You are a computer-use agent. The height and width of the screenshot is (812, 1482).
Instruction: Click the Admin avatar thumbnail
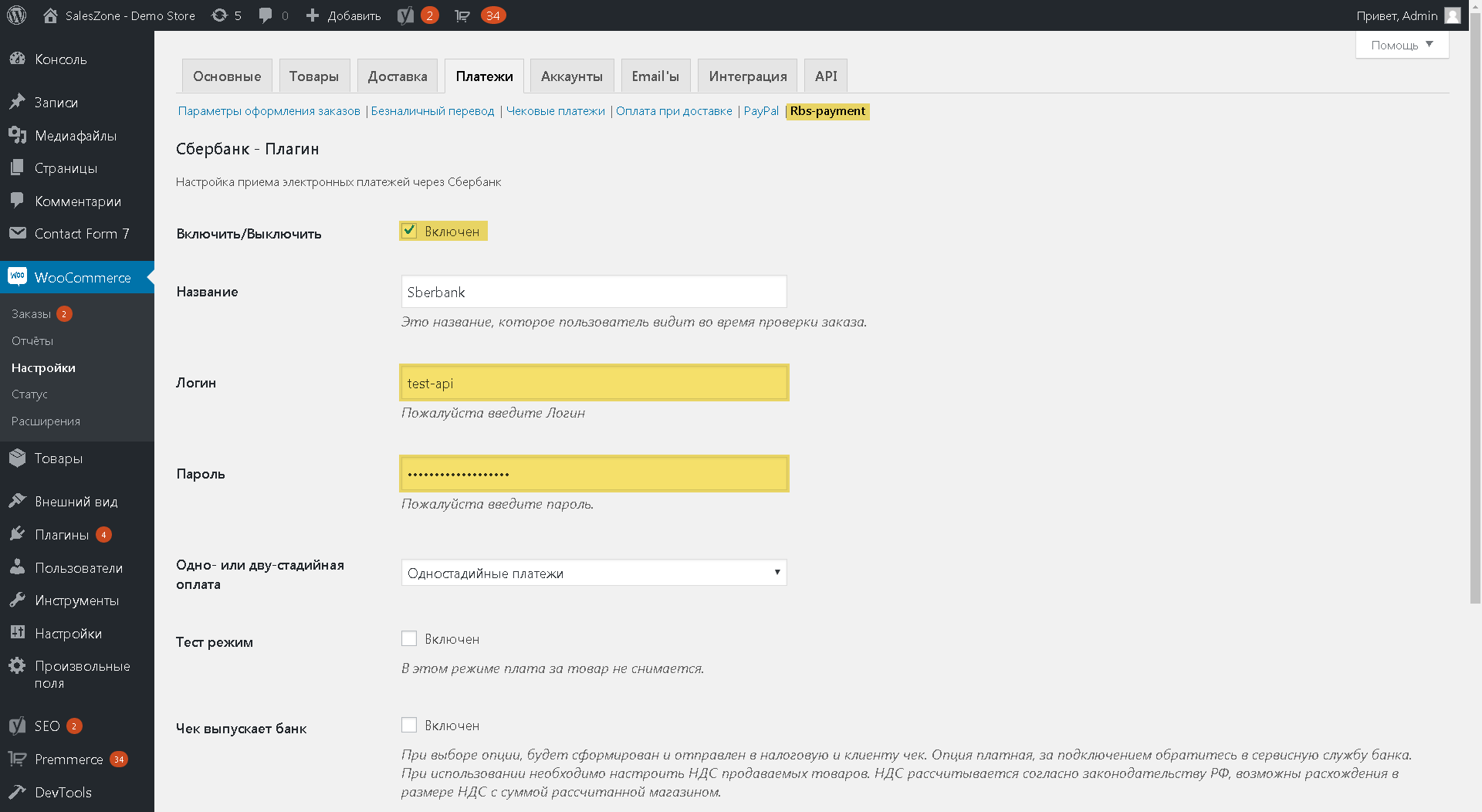tap(1452, 15)
